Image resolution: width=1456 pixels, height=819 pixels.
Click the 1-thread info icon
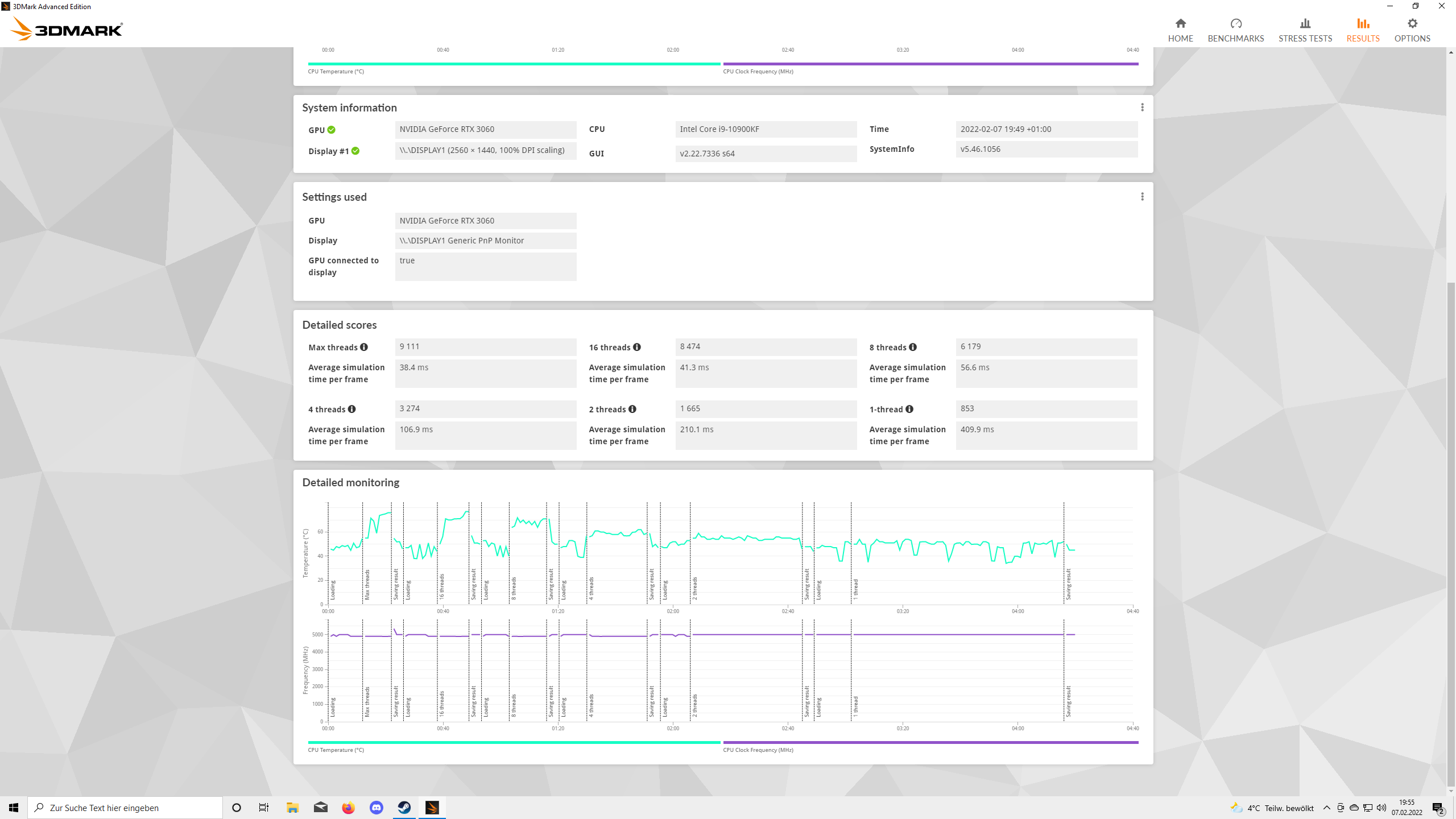coord(909,409)
